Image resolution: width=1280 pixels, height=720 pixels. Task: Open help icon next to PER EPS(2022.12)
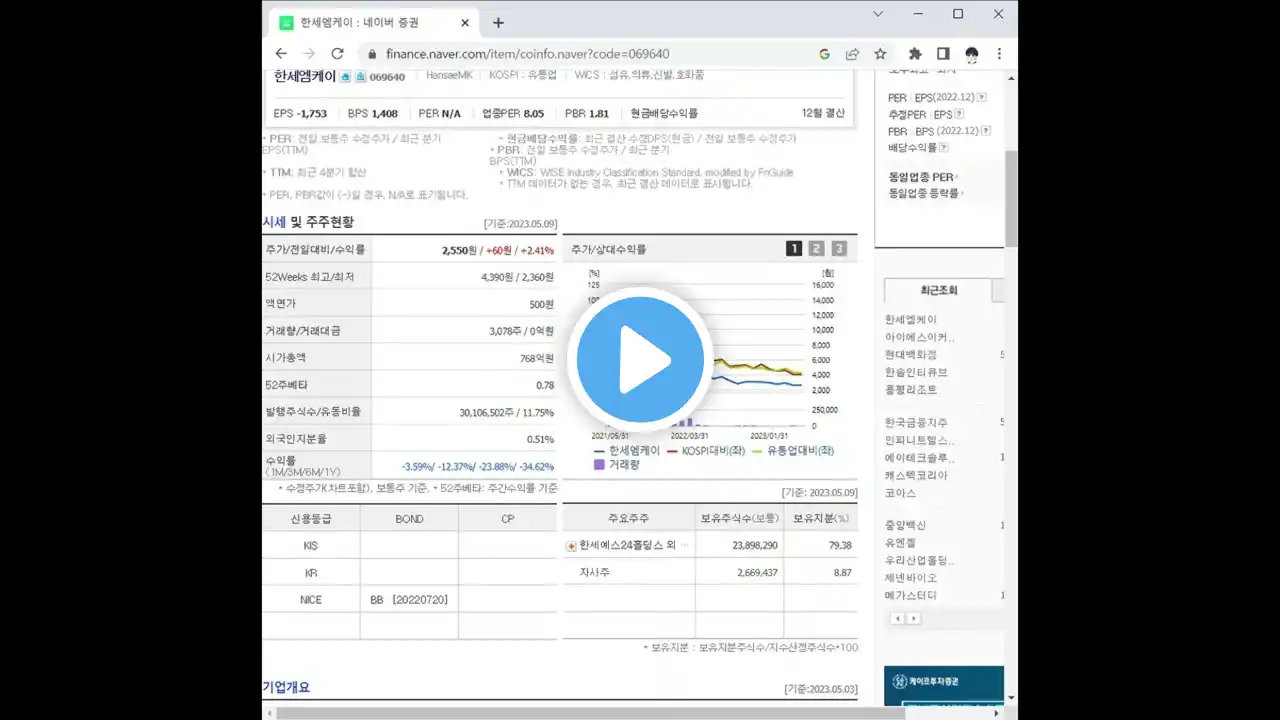coord(982,98)
